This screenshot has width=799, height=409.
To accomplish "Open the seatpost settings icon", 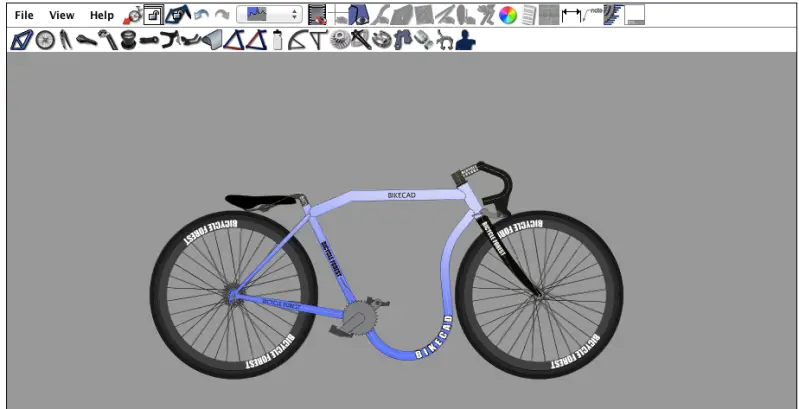I will (108, 40).
